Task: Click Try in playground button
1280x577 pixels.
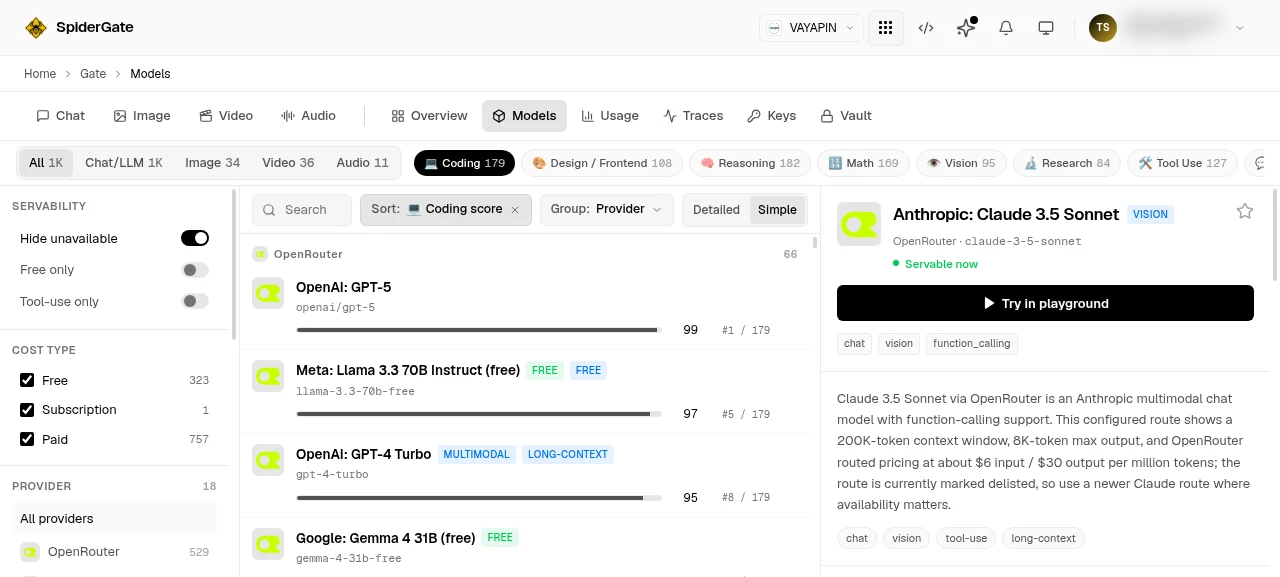Action: (1045, 303)
